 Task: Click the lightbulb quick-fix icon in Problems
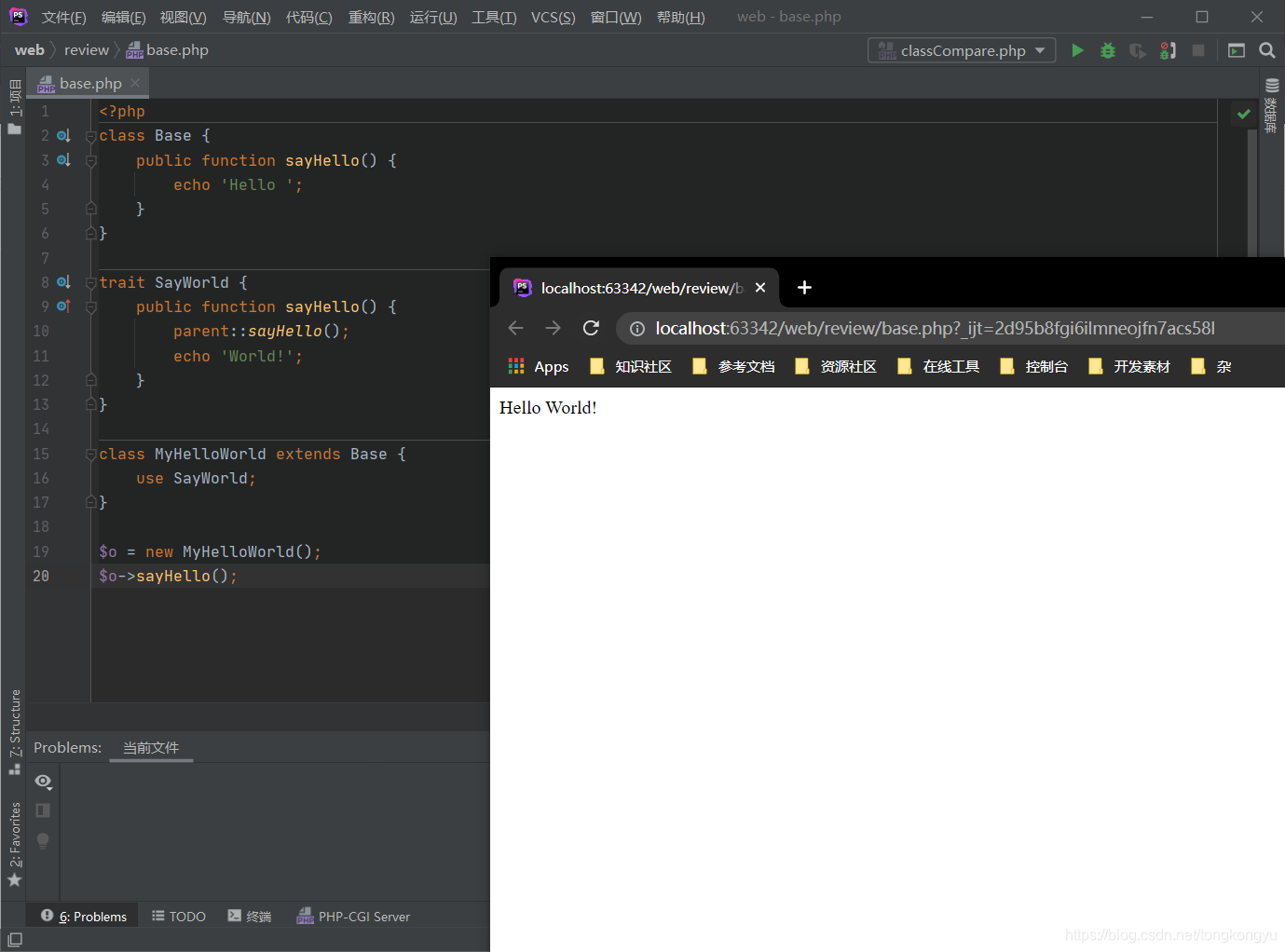[x=43, y=841]
